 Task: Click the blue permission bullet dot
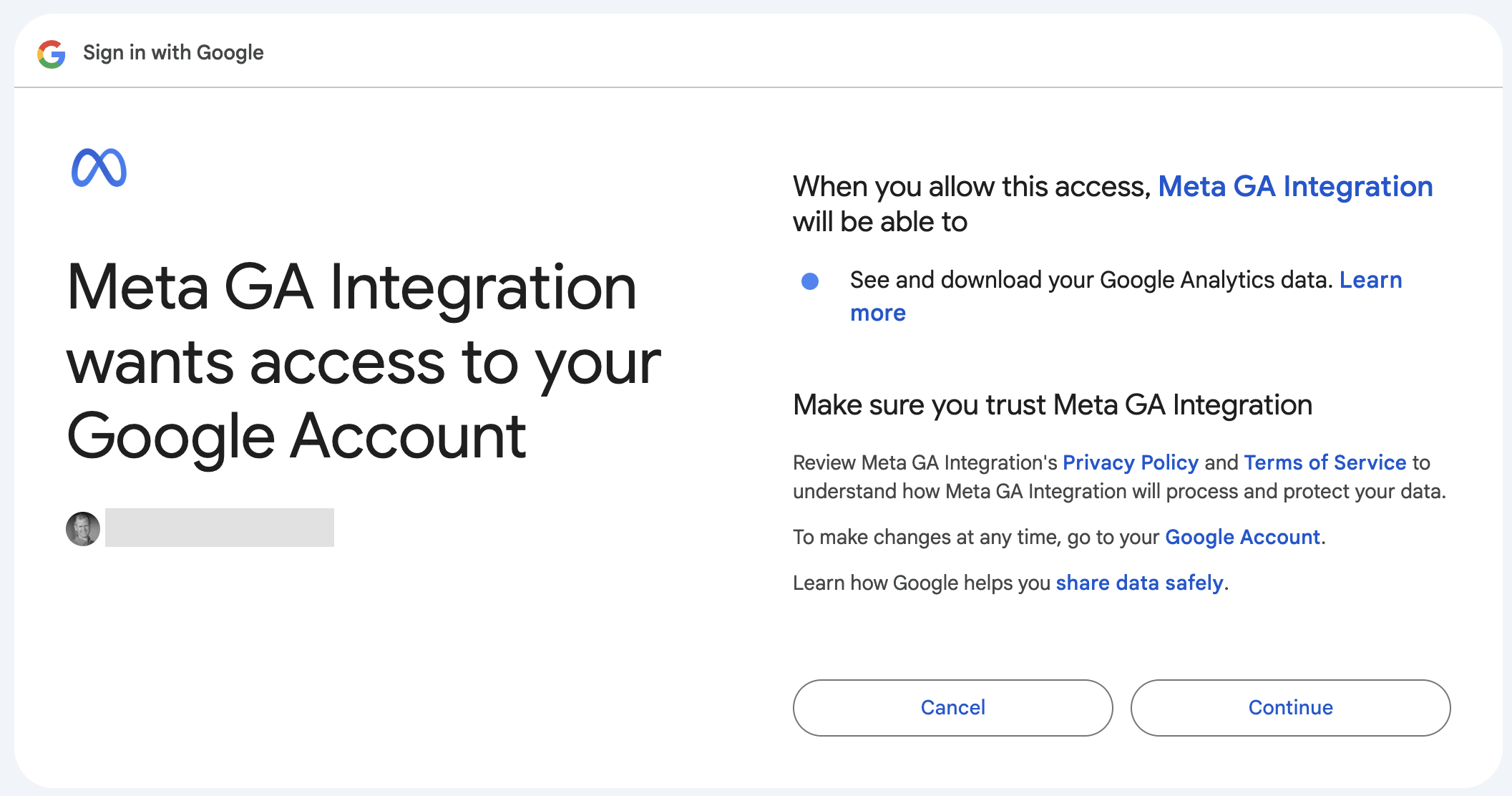810,281
